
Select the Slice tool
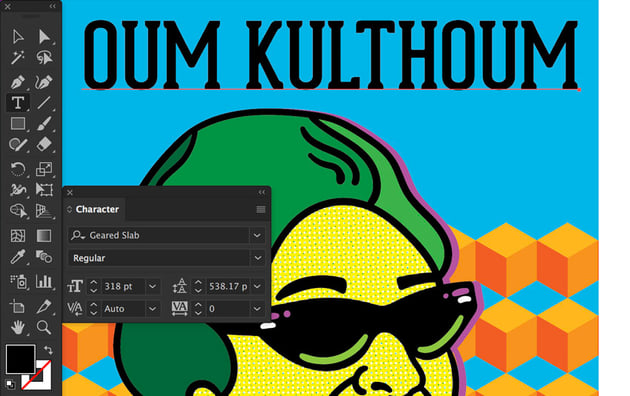tap(44, 306)
